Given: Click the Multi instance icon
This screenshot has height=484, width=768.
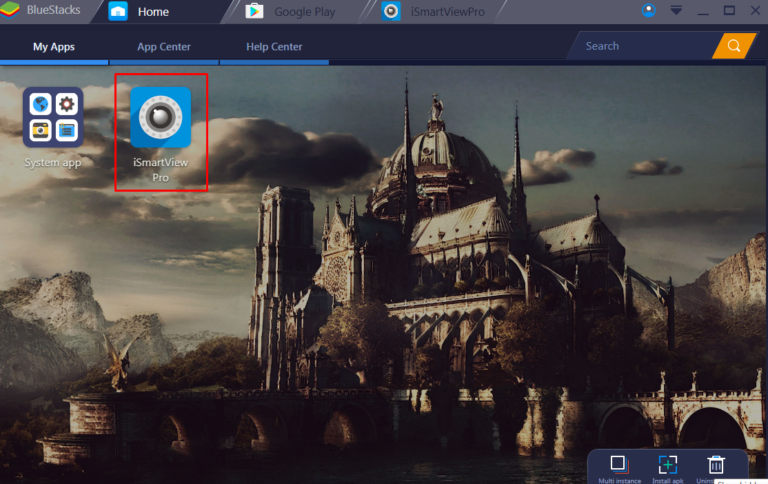Looking at the screenshot, I should click(x=619, y=464).
